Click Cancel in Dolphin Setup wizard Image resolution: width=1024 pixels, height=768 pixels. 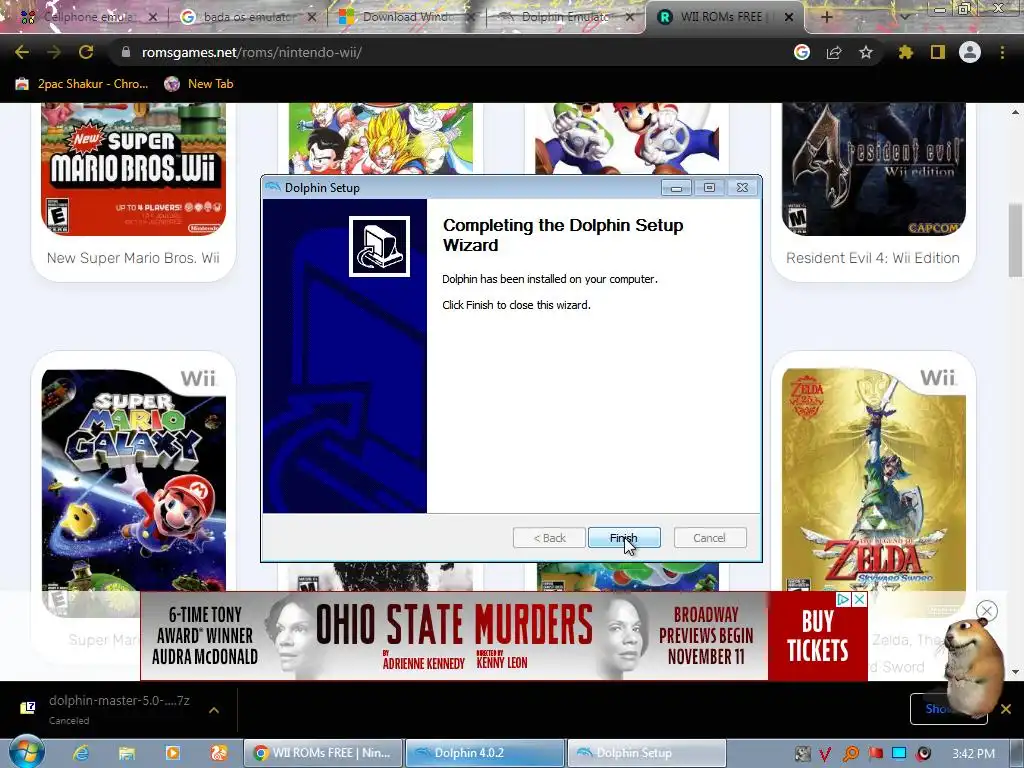(709, 537)
